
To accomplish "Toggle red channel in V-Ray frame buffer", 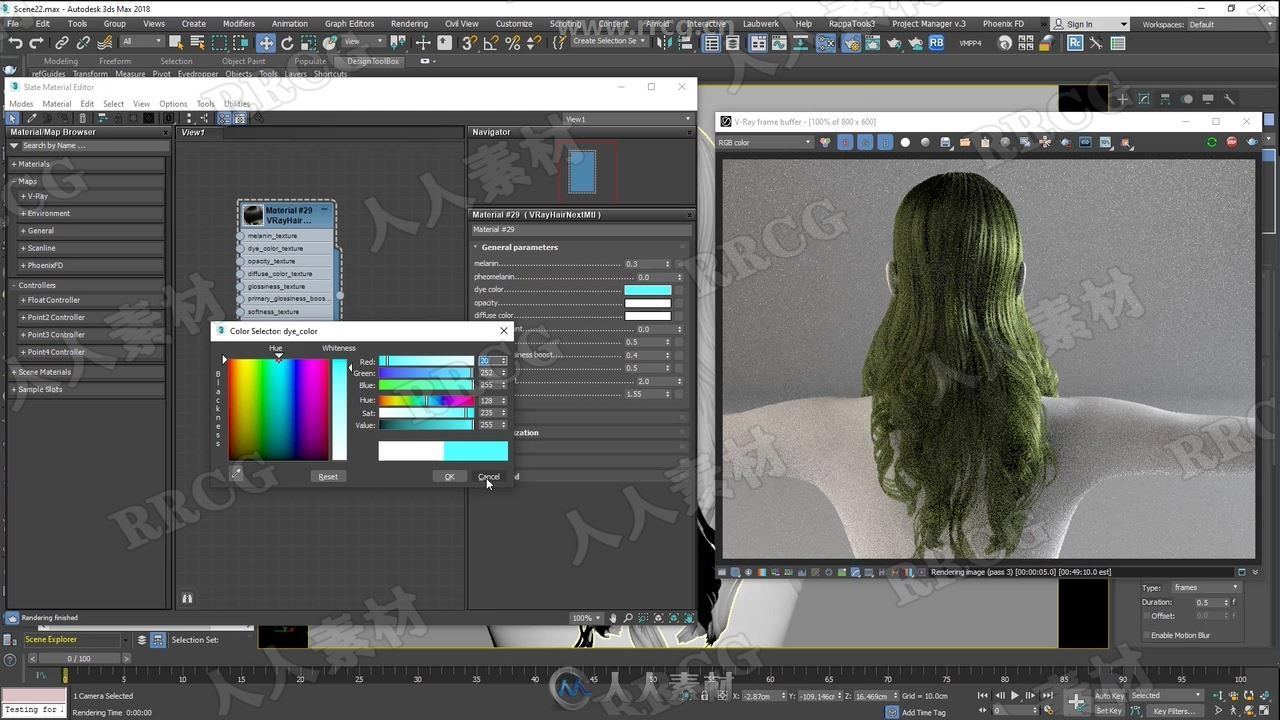I will point(845,142).
